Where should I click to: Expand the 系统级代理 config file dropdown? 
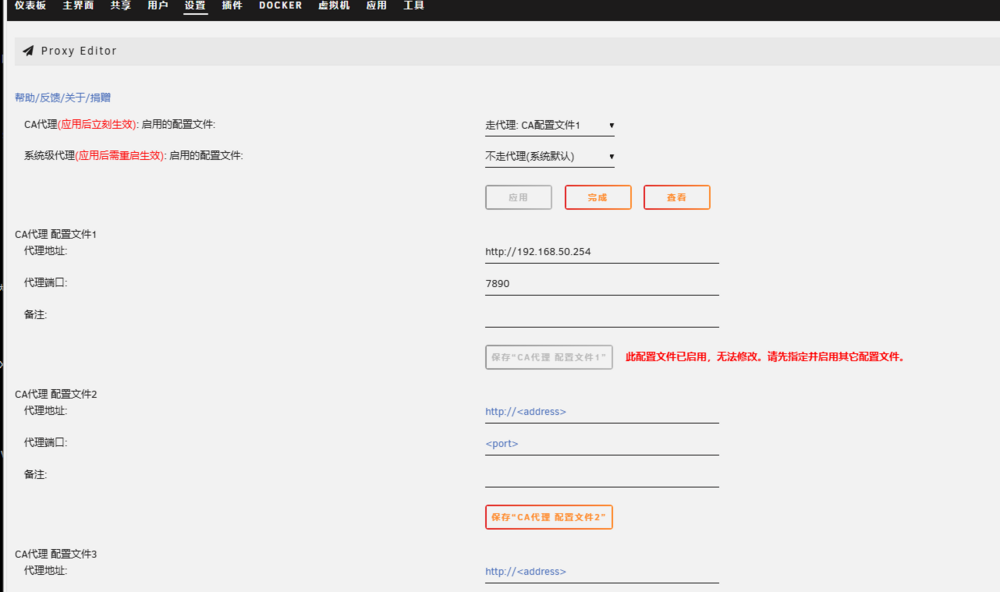pyautogui.click(x=550, y=157)
